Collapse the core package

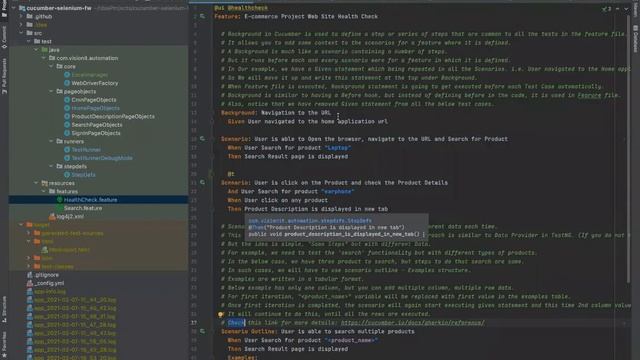pos(51,67)
